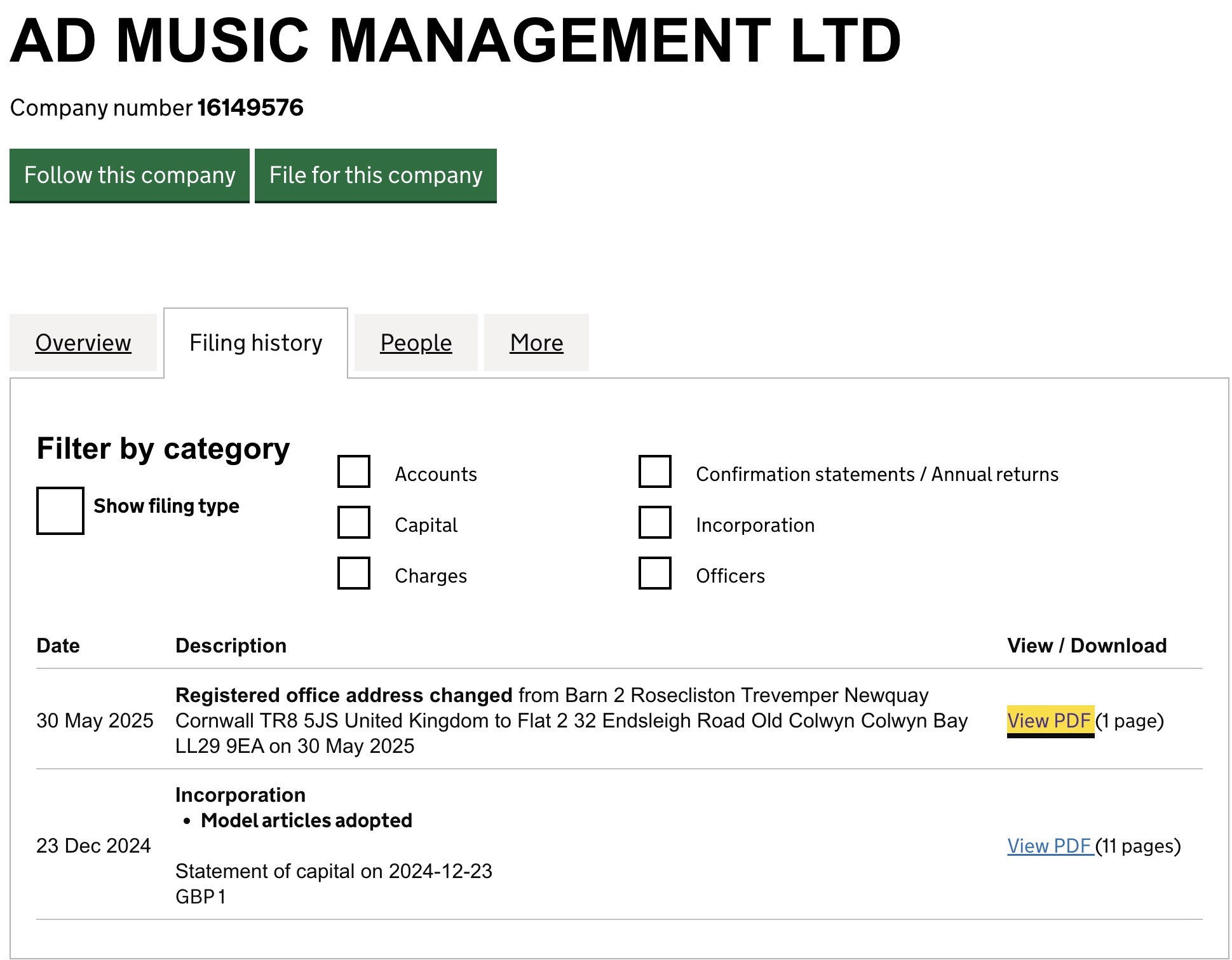View PDF for 30 May 2025 filing

(x=1050, y=720)
